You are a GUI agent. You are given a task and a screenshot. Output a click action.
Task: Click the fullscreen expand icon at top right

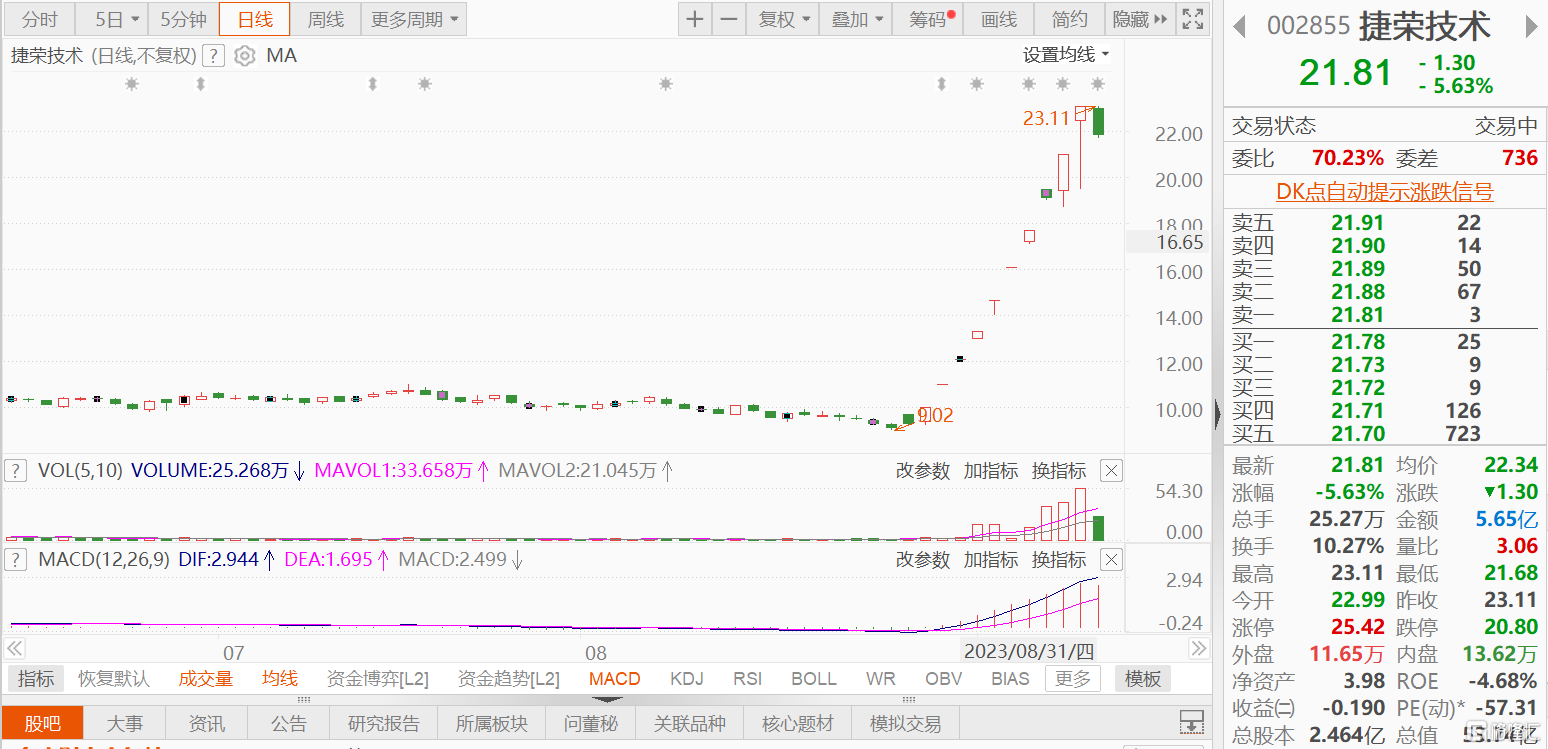pyautogui.click(x=1192, y=19)
